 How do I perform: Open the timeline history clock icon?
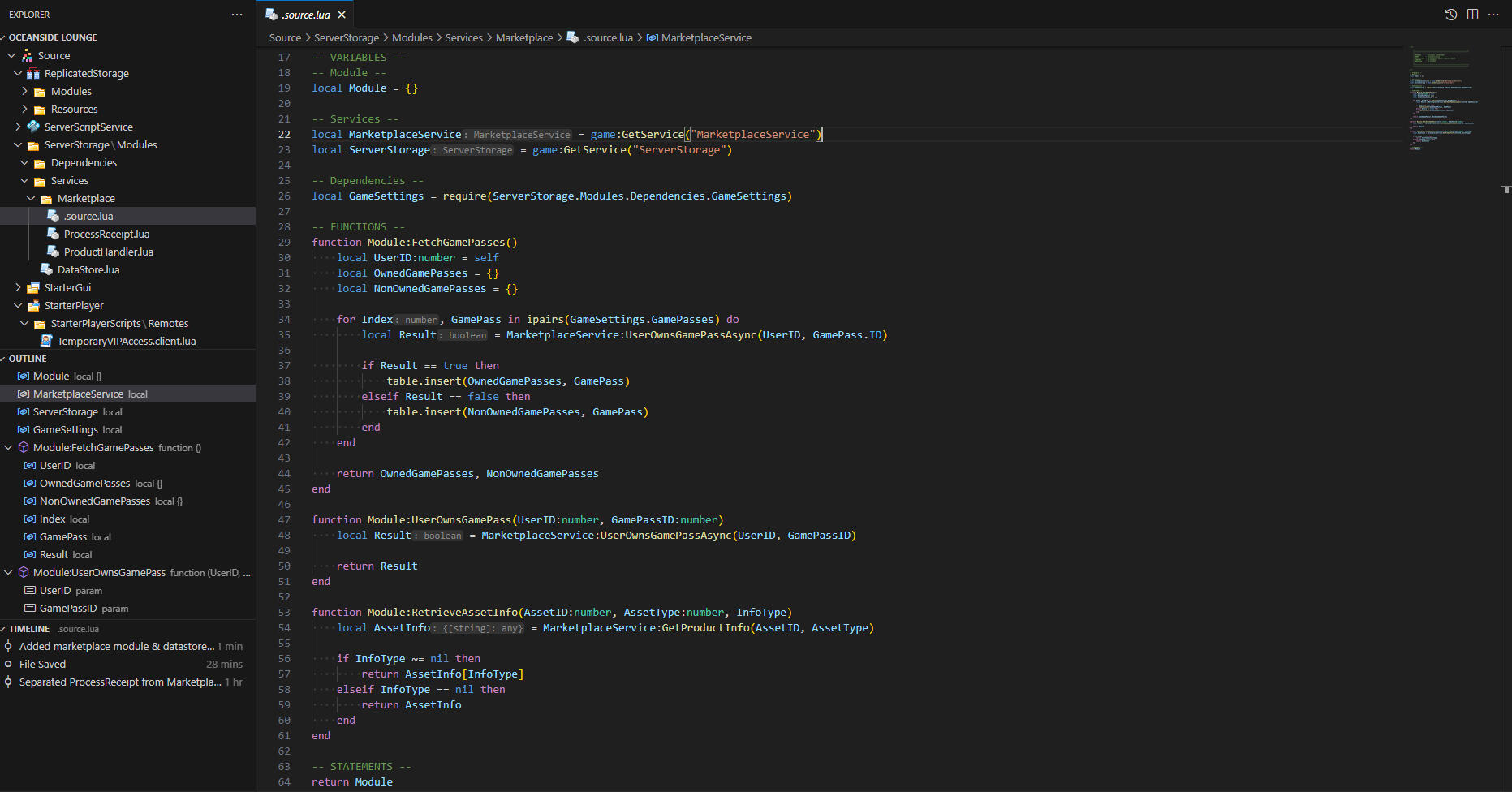pos(1451,15)
